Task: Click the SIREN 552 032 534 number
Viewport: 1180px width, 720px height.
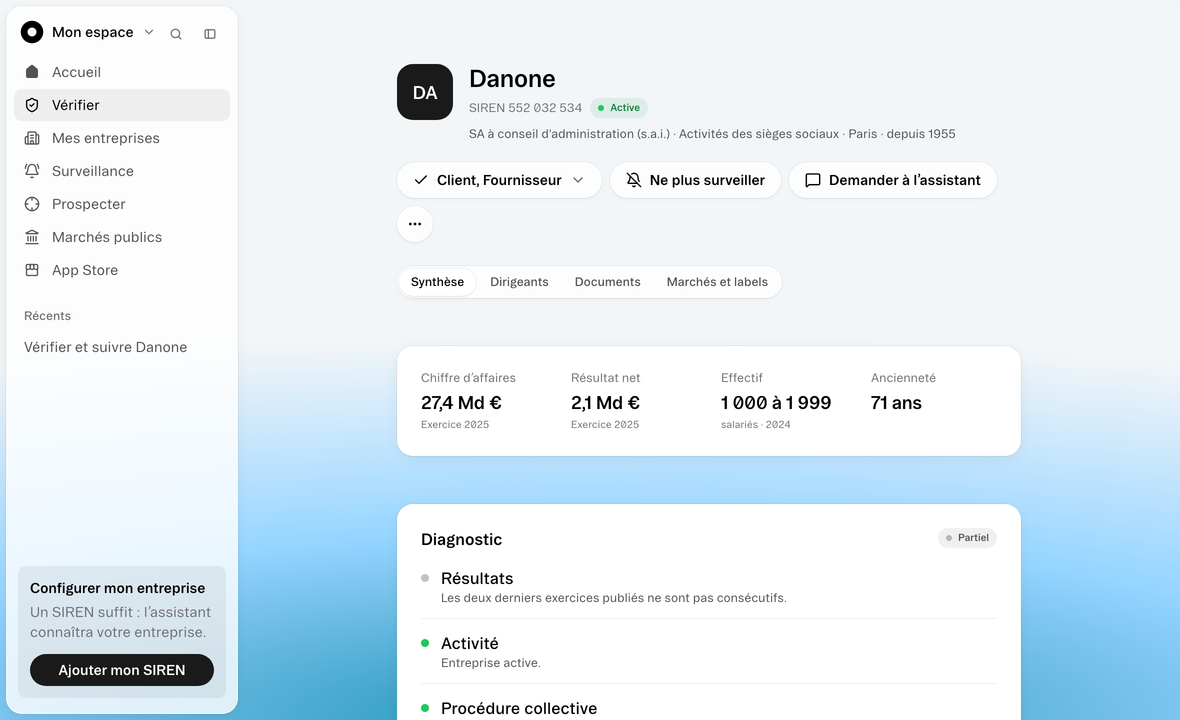Action: 525,108
